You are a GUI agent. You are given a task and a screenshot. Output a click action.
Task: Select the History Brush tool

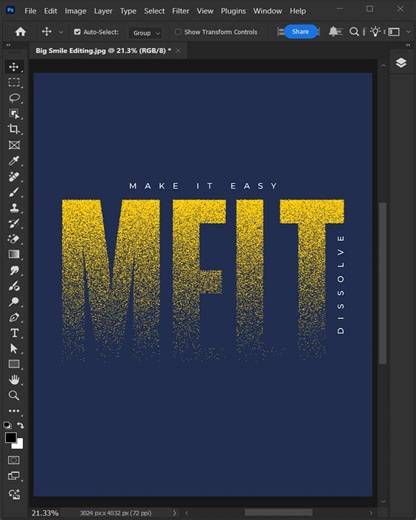point(14,223)
